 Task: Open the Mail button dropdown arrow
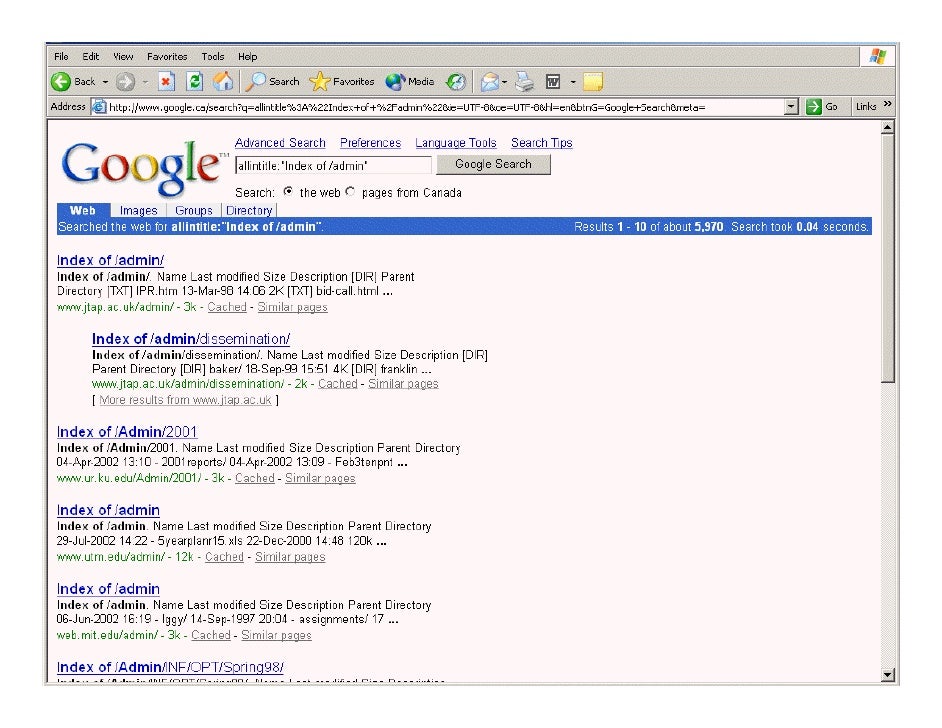click(505, 82)
